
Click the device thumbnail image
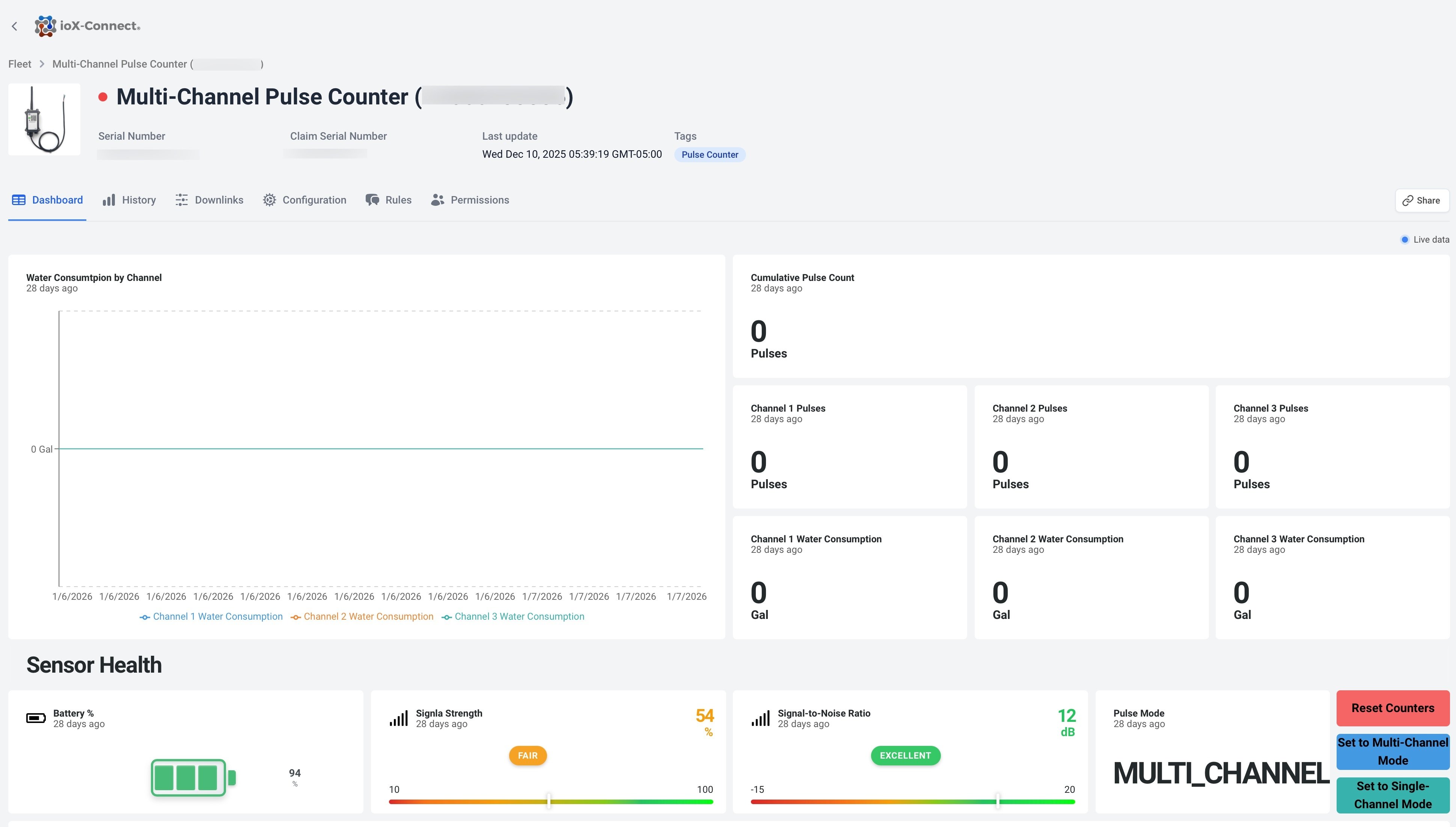click(44, 119)
